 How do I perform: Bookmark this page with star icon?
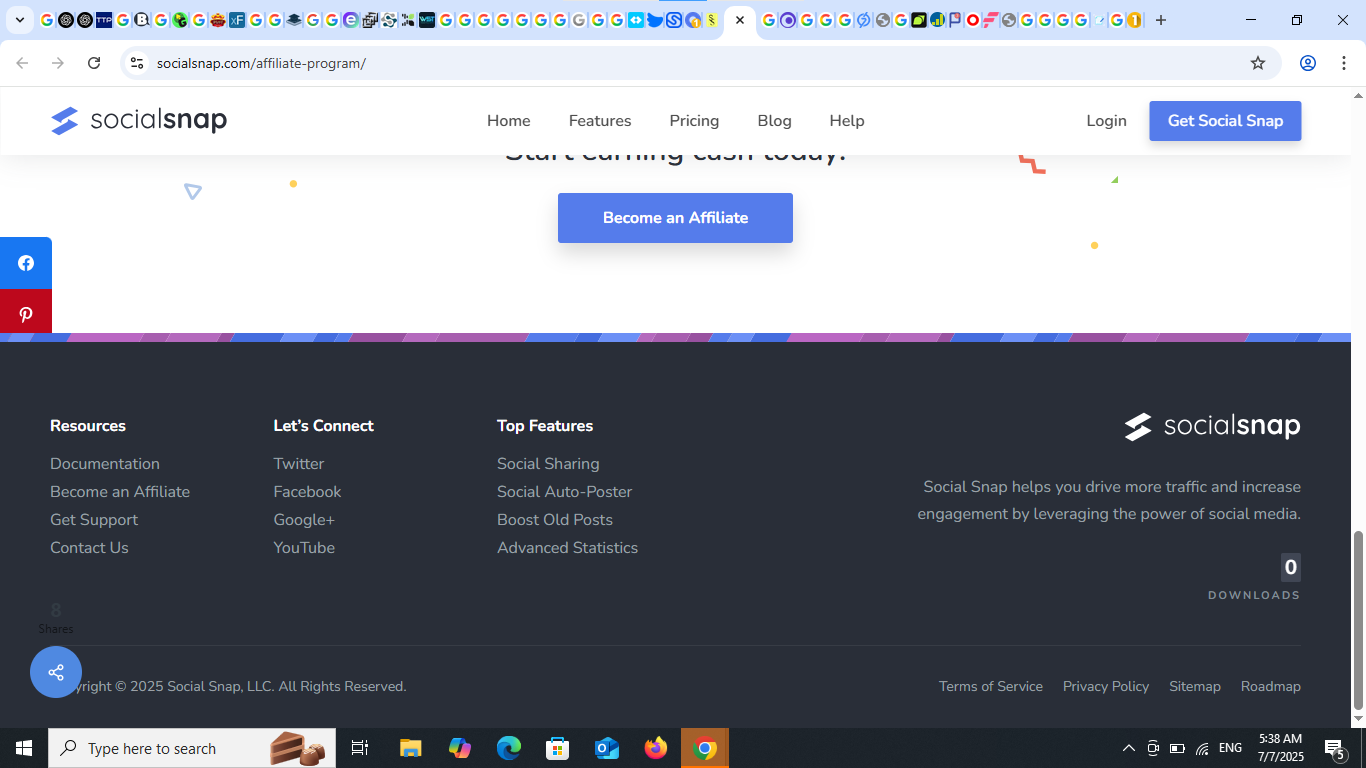pyautogui.click(x=1258, y=63)
